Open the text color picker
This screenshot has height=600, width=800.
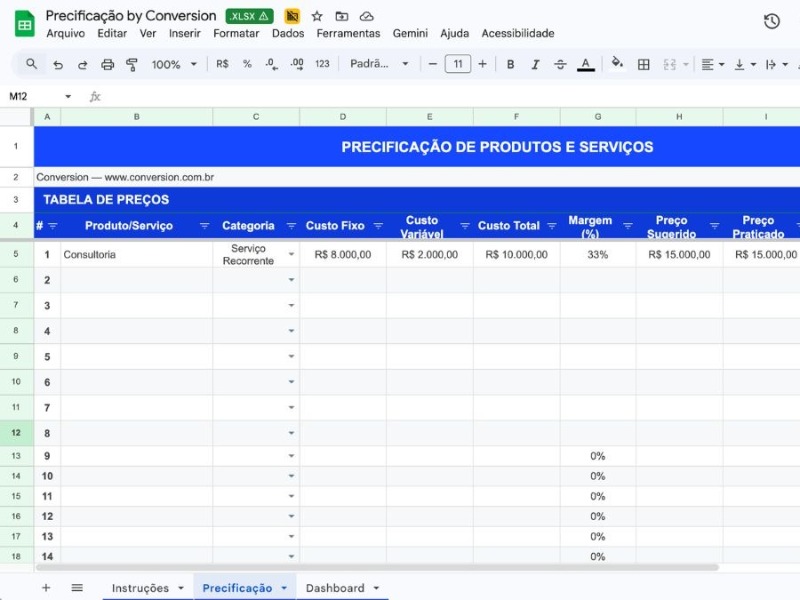click(585, 64)
